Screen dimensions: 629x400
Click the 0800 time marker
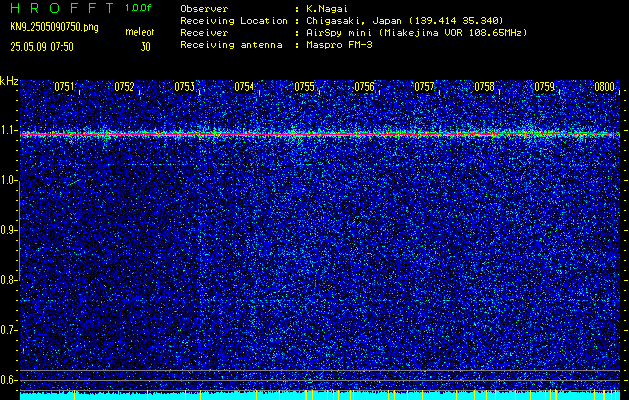pyautogui.click(x=605, y=87)
